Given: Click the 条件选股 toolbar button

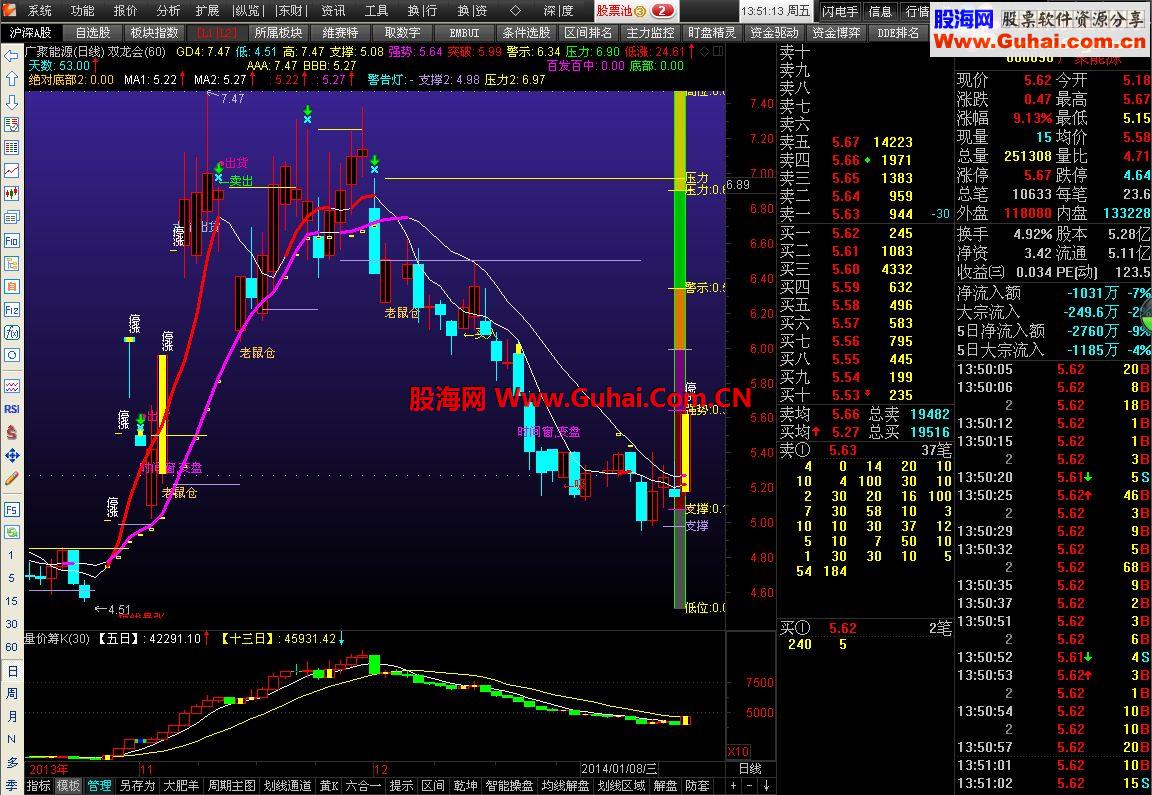Looking at the screenshot, I should 526,32.
